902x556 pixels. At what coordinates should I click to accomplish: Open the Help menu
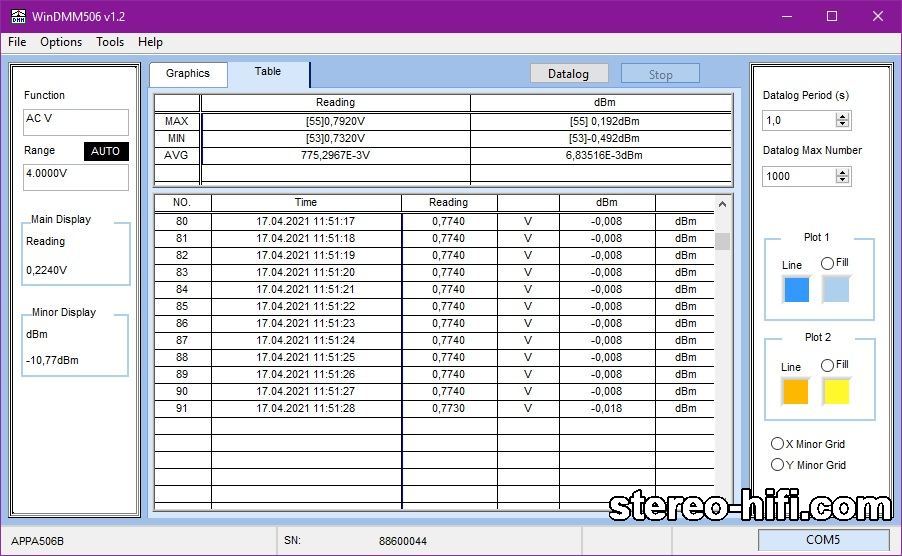point(150,42)
